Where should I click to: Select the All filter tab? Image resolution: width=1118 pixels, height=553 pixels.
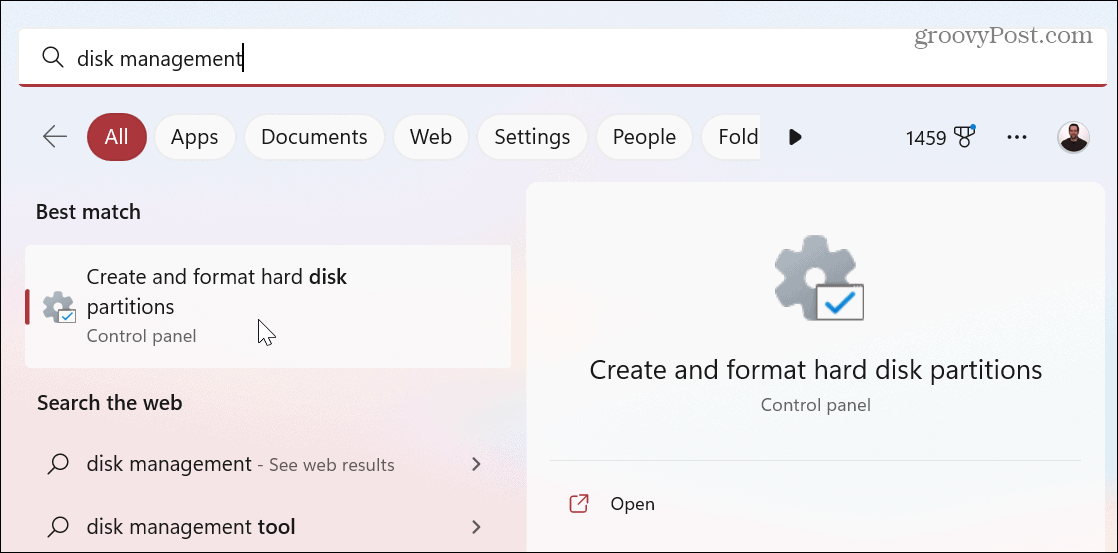coord(117,137)
